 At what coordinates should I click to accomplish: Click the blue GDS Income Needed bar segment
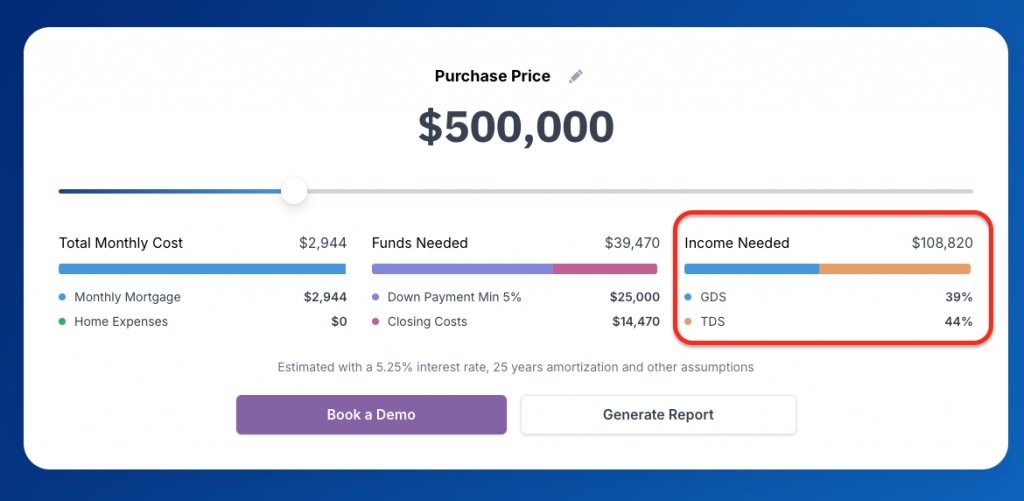pos(752,268)
